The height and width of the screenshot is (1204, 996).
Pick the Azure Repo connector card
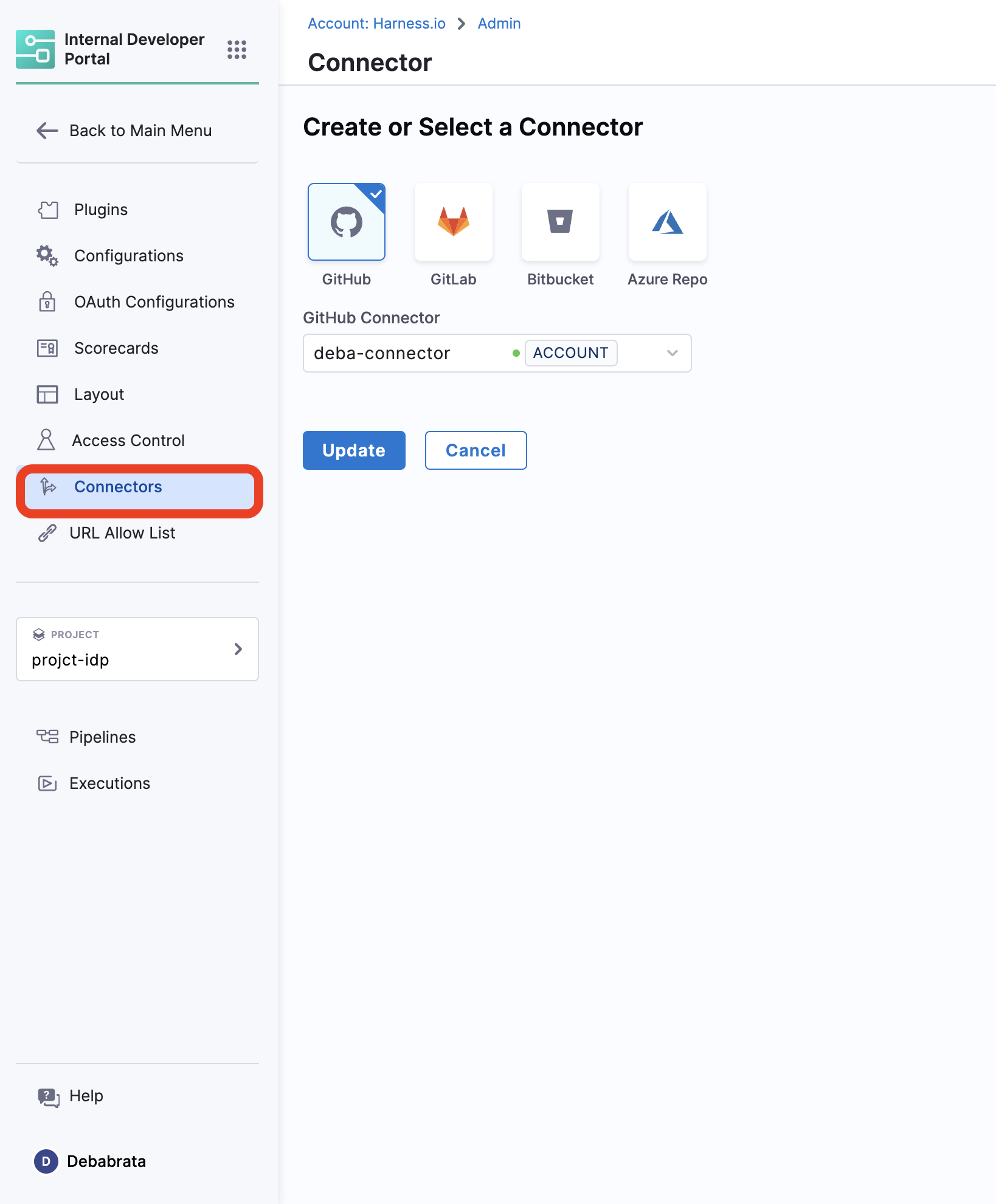coord(668,222)
